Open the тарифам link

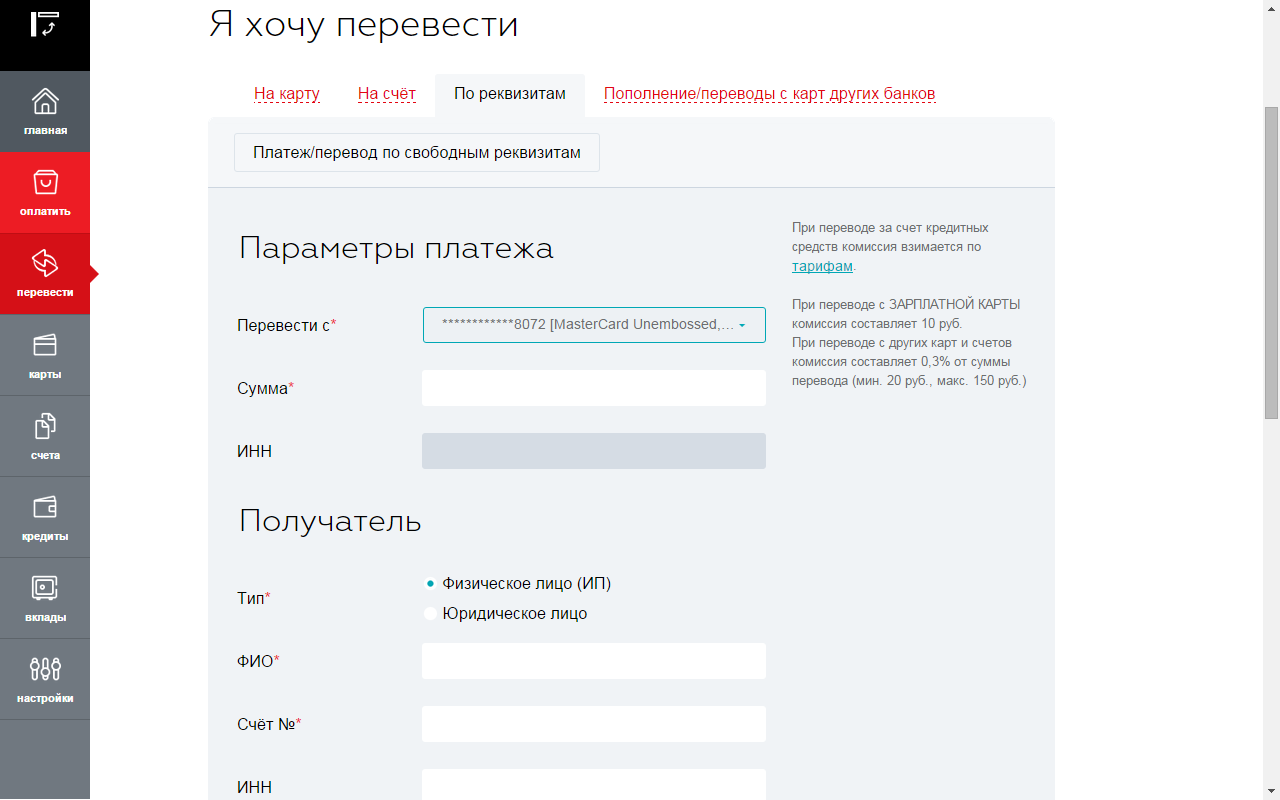tap(822, 266)
